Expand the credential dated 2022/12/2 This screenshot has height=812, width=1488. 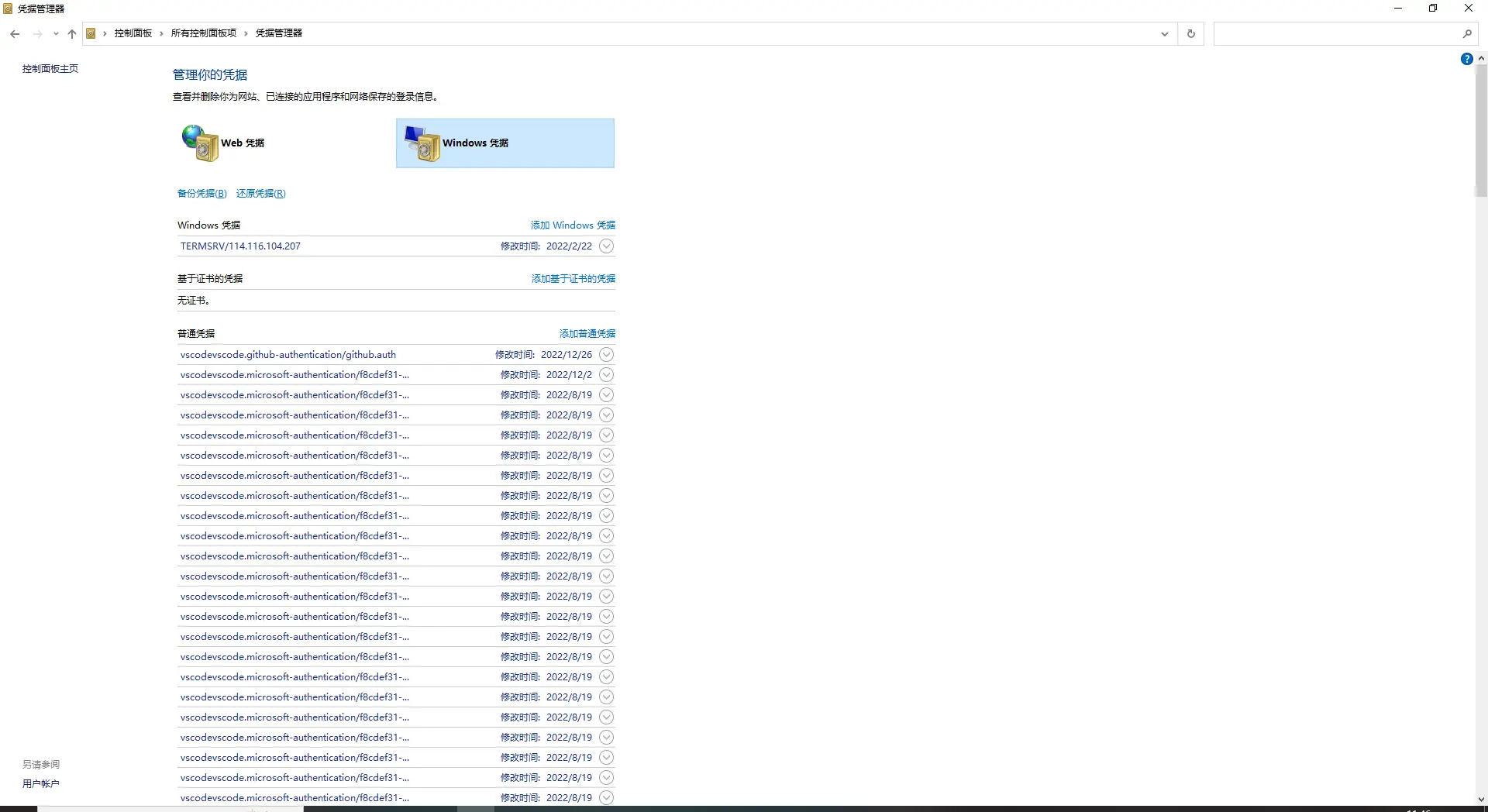[607, 375]
